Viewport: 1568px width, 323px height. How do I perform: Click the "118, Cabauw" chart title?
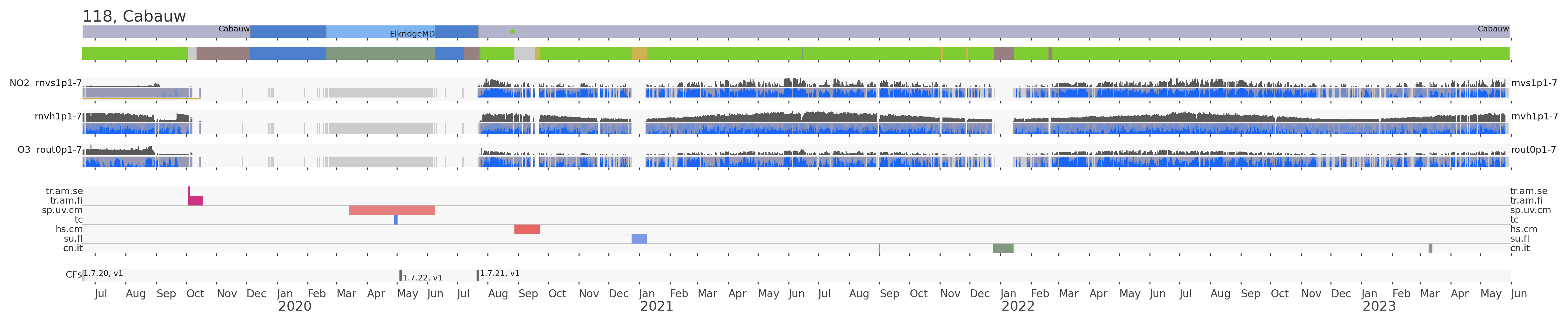[x=134, y=17]
